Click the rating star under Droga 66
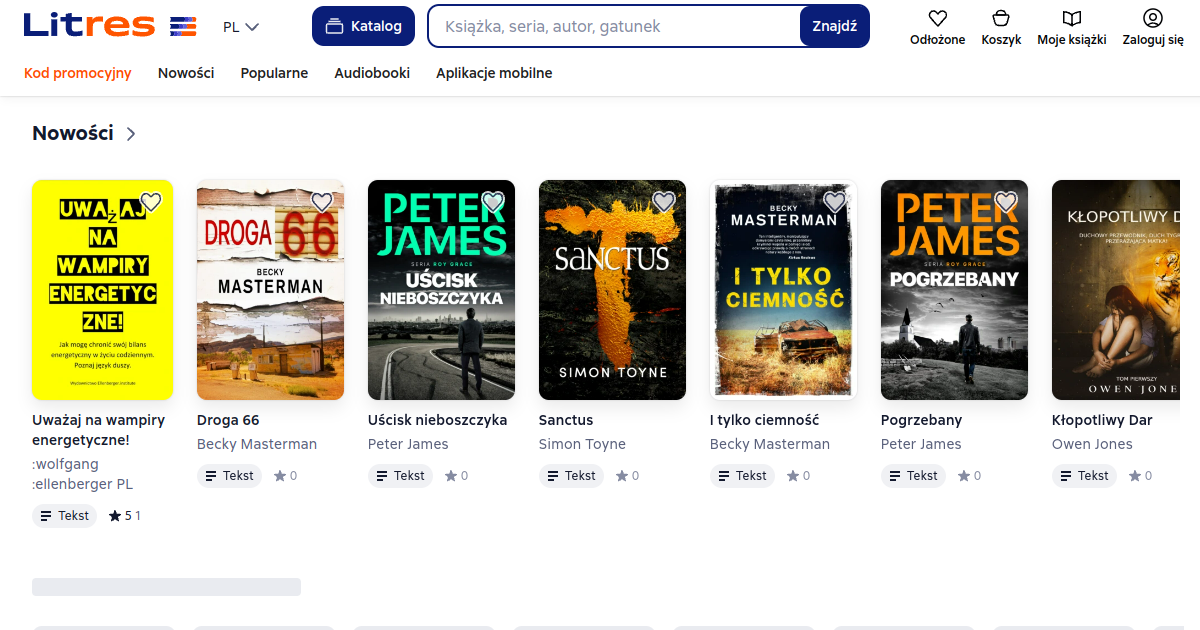This screenshot has height=630, width=1200. point(280,476)
